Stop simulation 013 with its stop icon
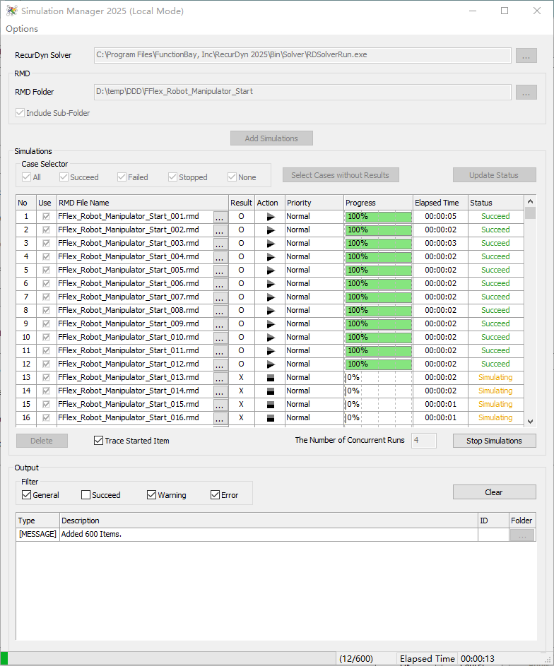554x666 pixels. (270, 378)
